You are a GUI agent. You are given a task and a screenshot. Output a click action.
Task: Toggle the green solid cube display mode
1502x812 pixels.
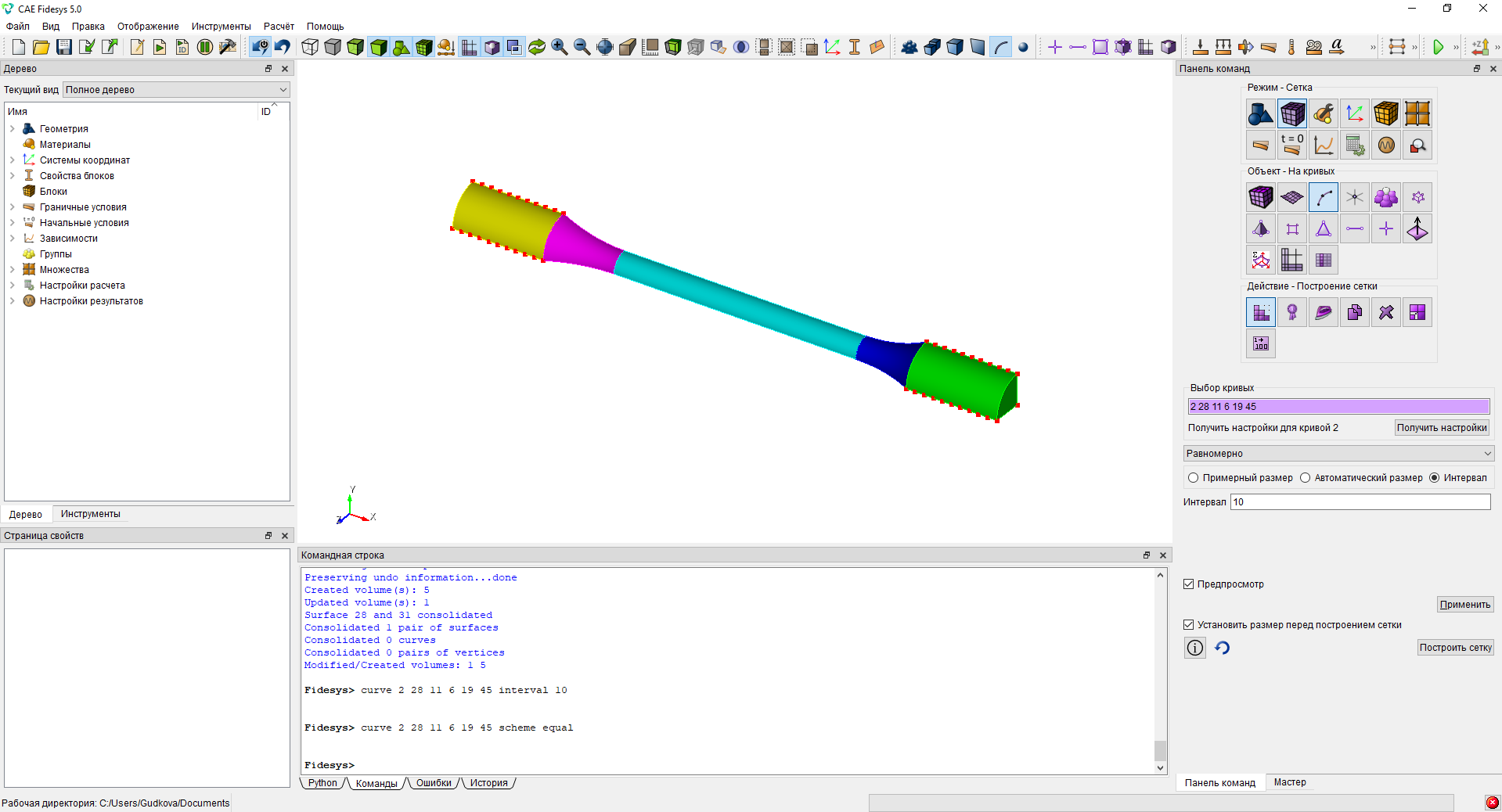point(378,47)
